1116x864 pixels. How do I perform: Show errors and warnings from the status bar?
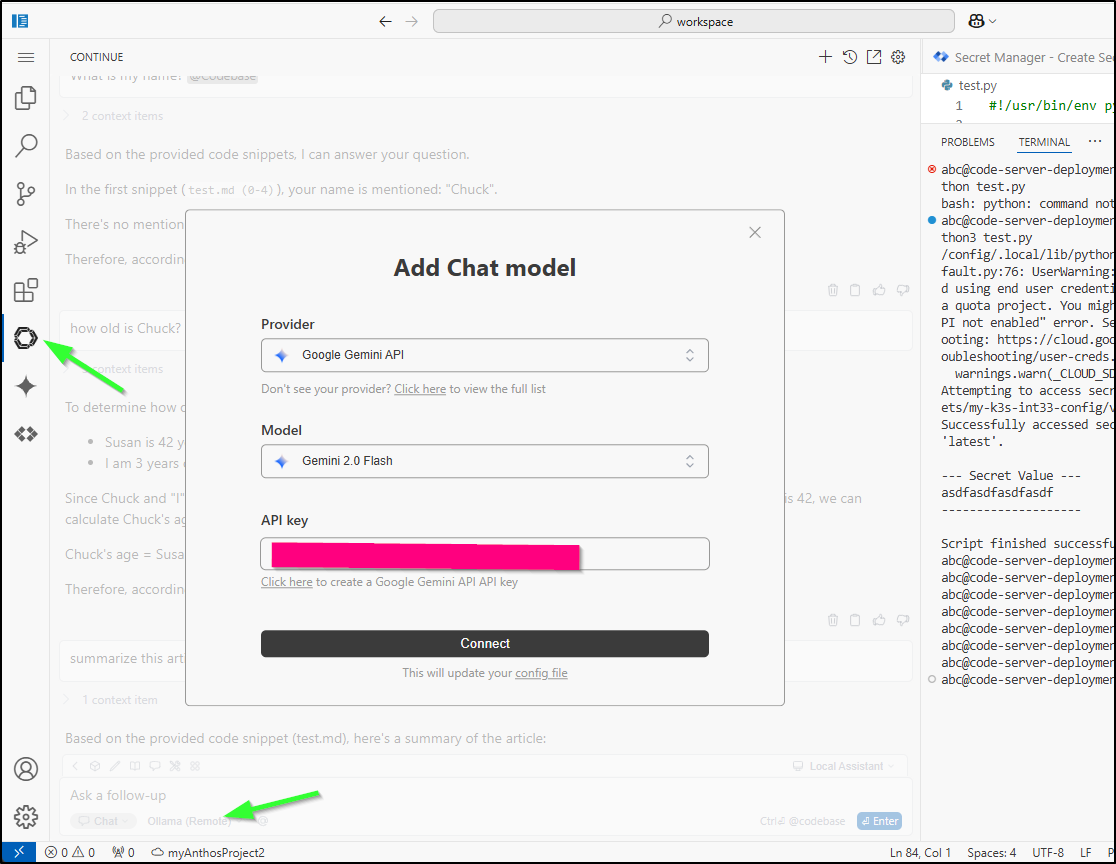click(x=70, y=853)
